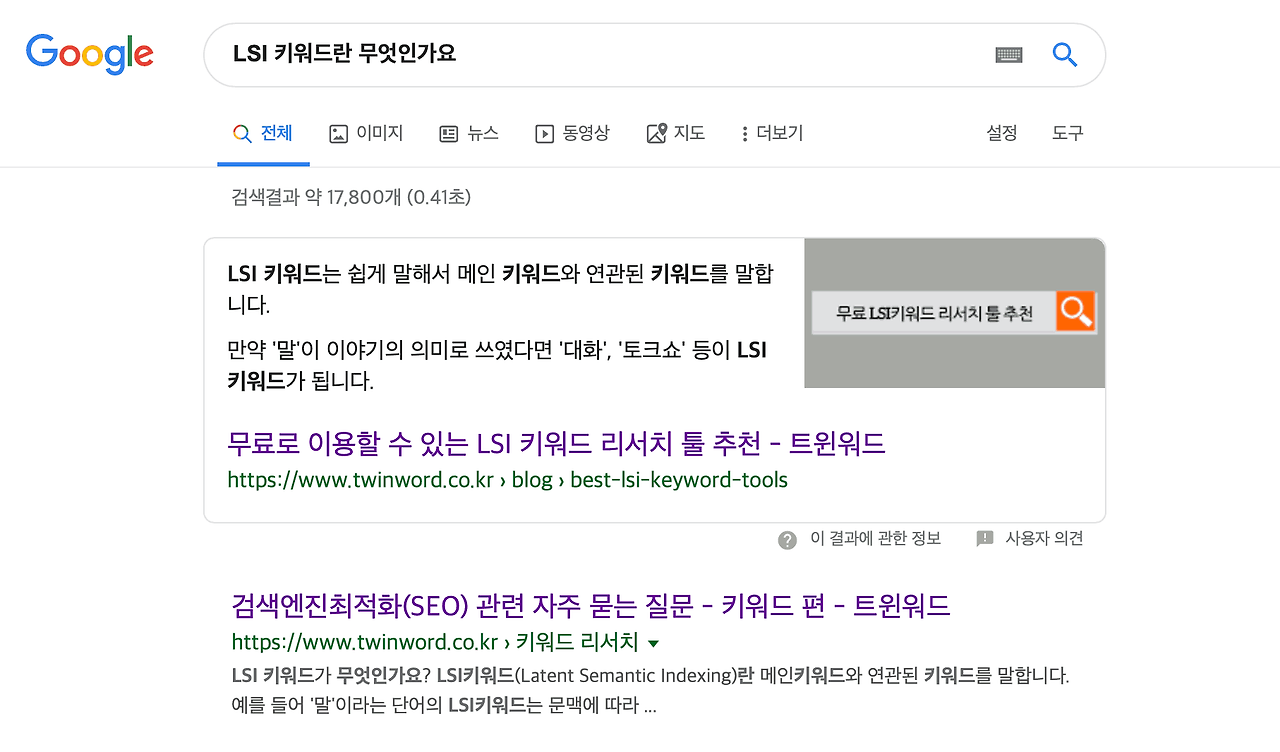Open 도구 search tools

tap(1068, 133)
